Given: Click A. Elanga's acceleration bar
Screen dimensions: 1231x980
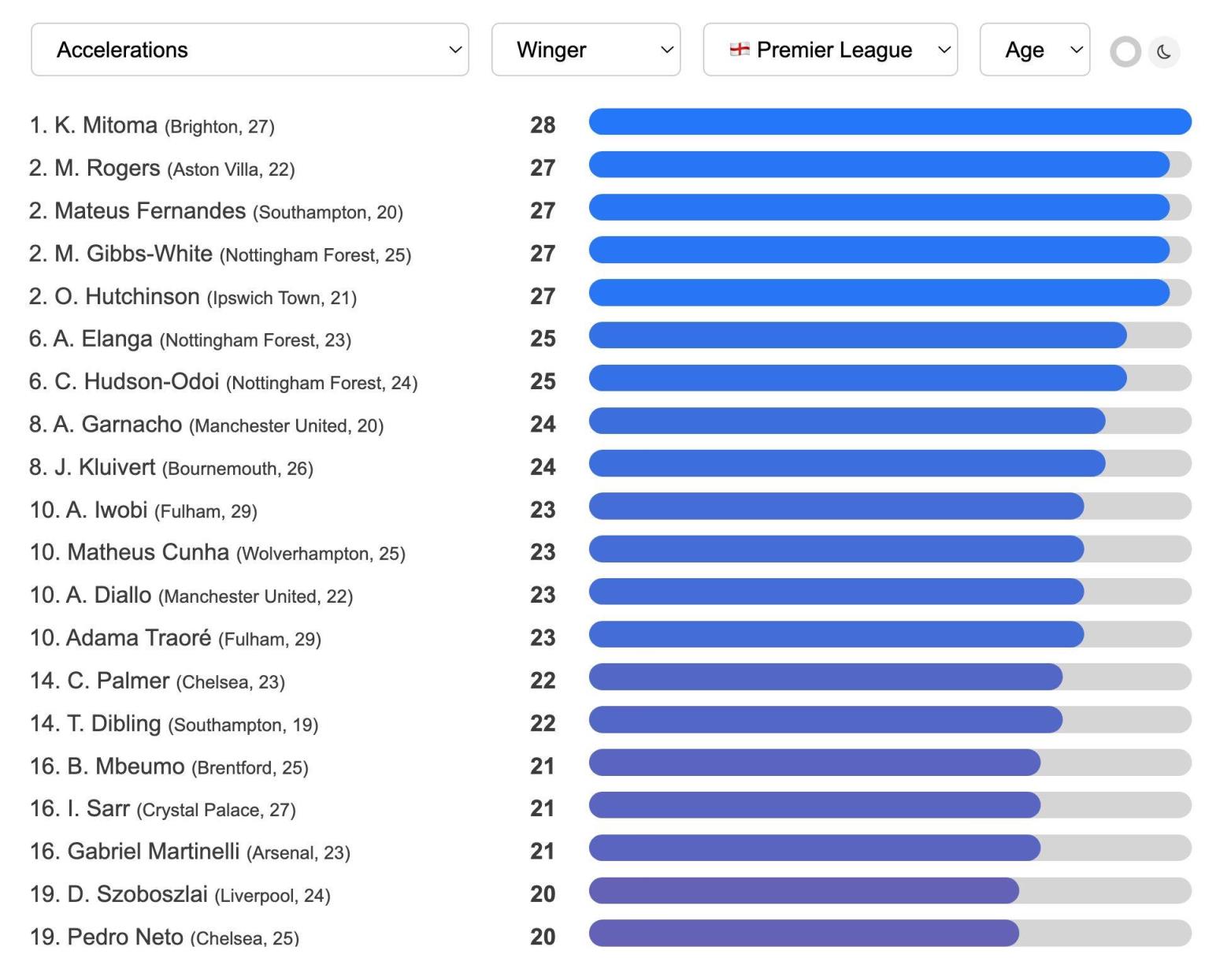Looking at the screenshot, I should pos(857,336).
